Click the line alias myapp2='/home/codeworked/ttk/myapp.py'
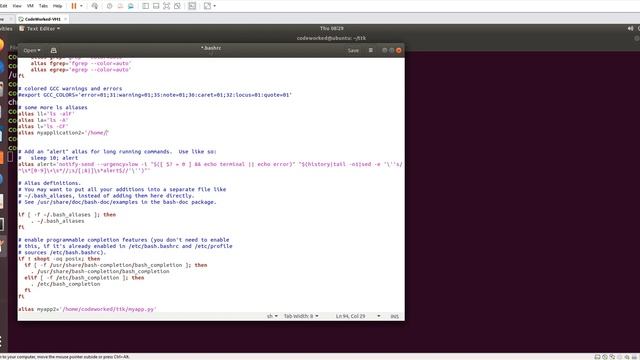The image size is (640, 360). tap(87, 309)
